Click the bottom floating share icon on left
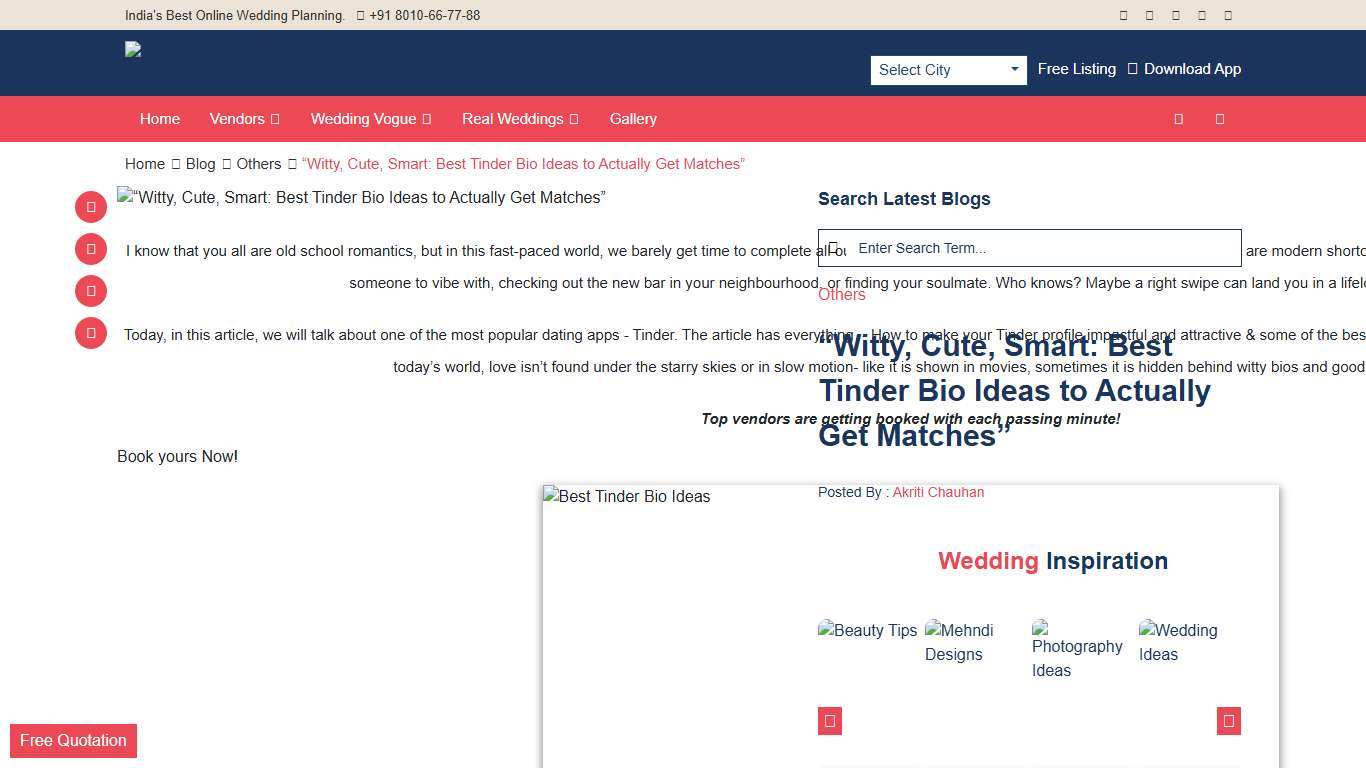1366x768 pixels. tap(90, 333)
